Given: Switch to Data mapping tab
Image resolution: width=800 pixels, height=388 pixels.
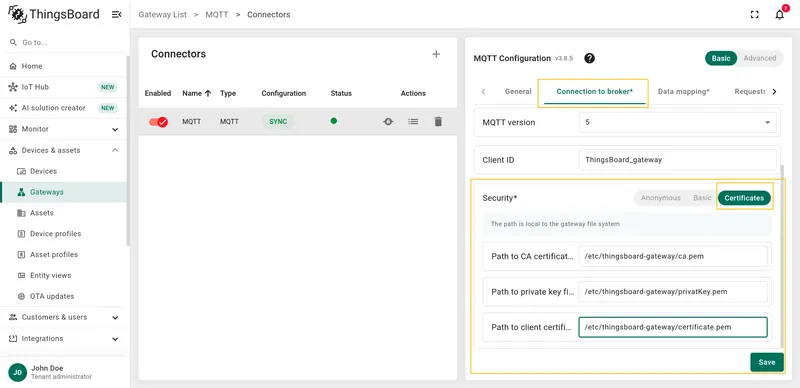Looking at the screenshot, I should pos(684,91).
